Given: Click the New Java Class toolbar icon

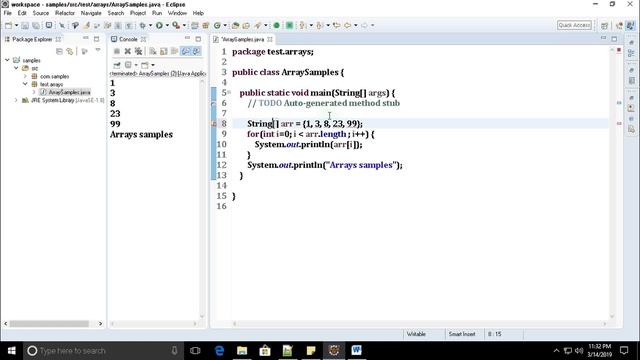Looking at the screenshot, I should point(217,25).
